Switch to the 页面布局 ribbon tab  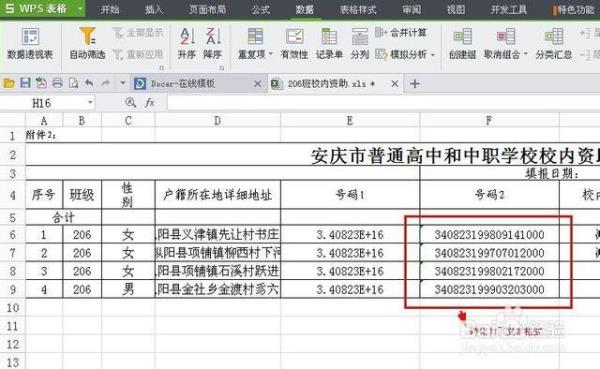(x=207, y=9)
